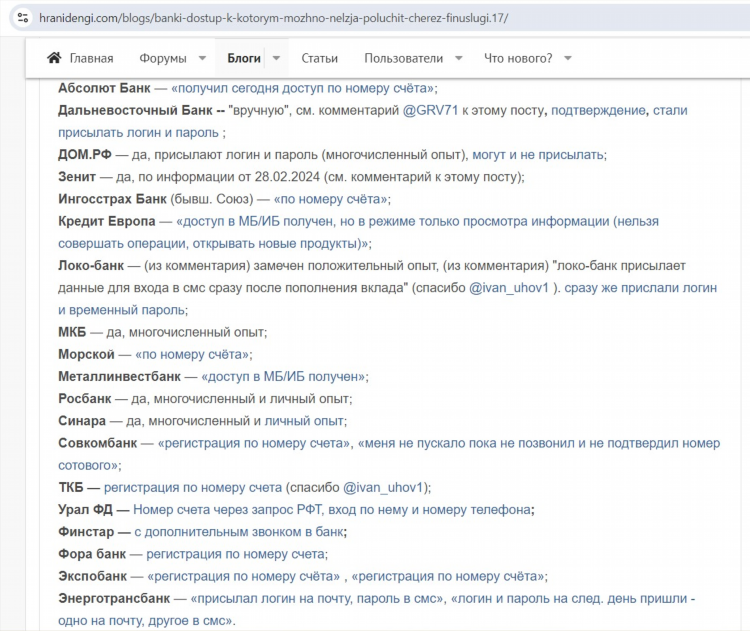750x631 pixels.
Task: Click the Зенит bold name
Action: coord(77,177)
